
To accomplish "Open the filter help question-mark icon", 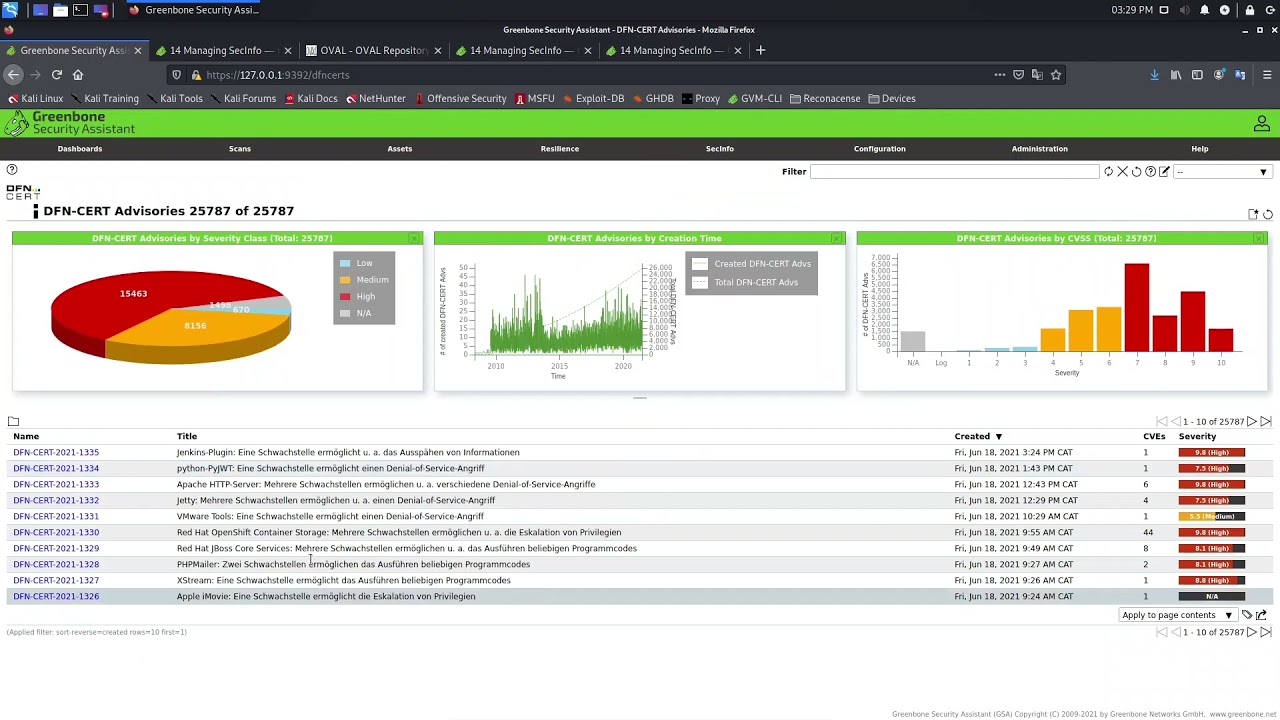I will click(x=1150, y=172).
